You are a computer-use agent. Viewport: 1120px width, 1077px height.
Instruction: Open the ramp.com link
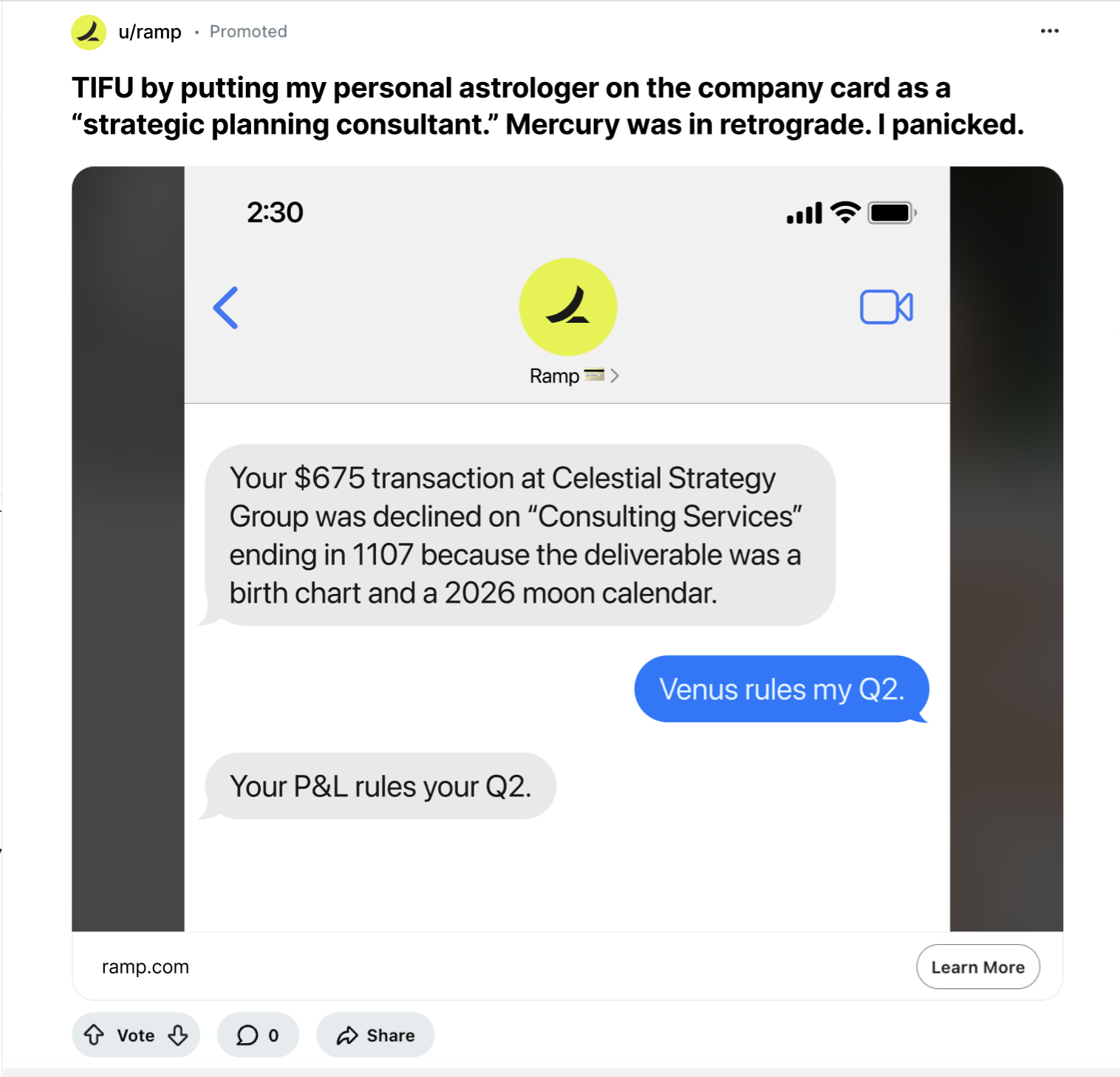point(146,967)
